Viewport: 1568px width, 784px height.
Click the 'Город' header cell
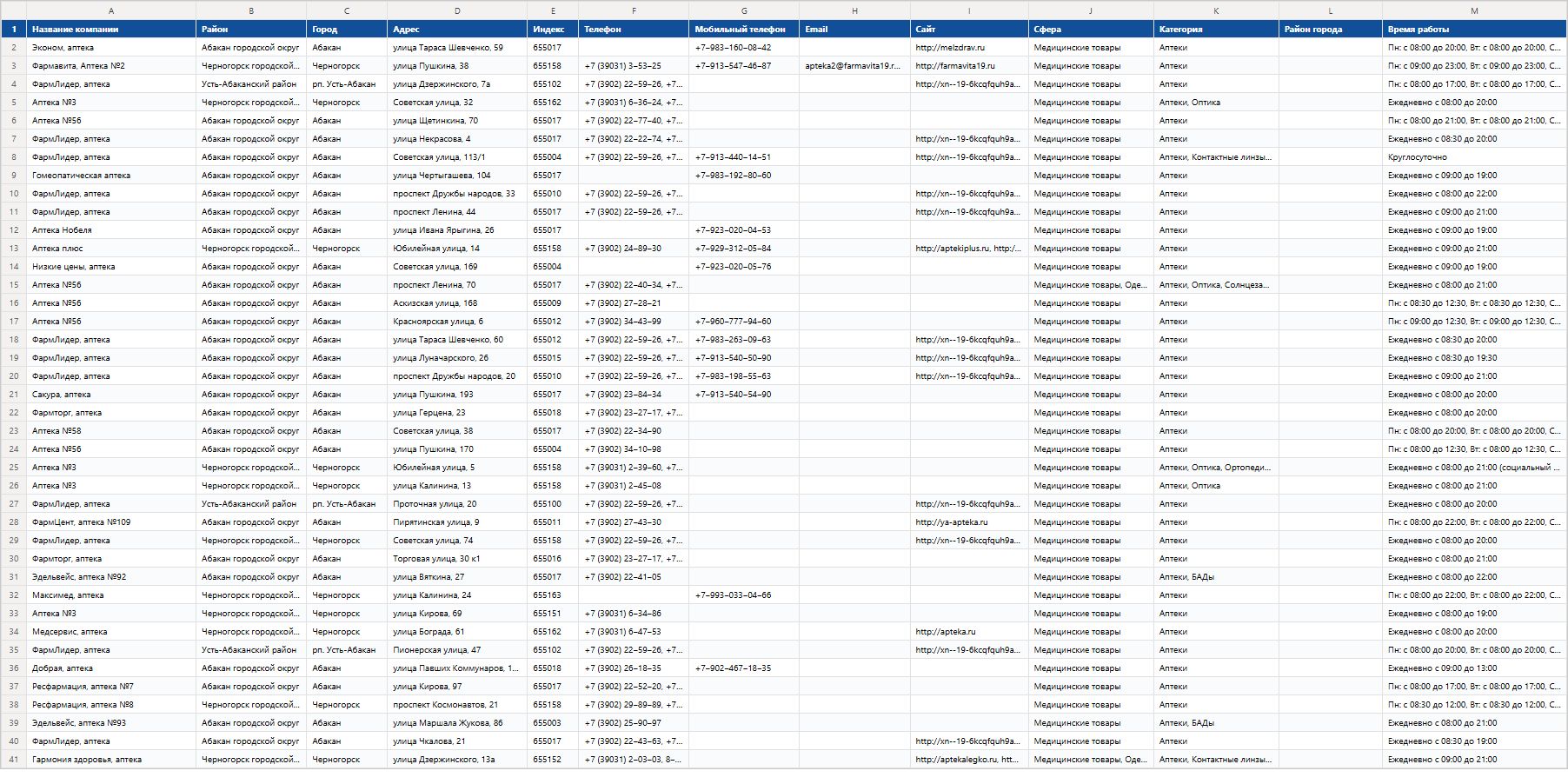pos(347,30)
